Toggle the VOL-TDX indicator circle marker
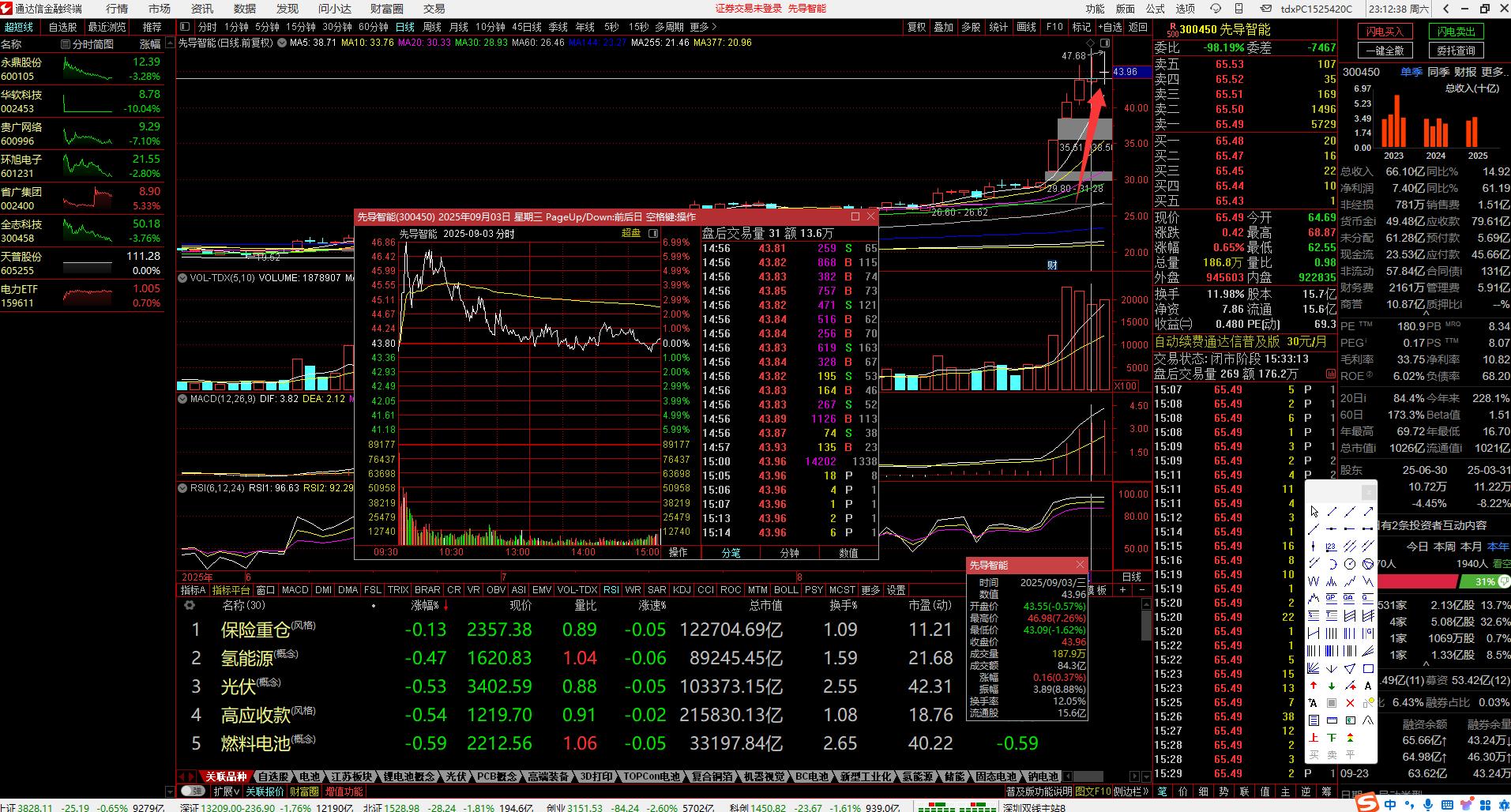 182,278
